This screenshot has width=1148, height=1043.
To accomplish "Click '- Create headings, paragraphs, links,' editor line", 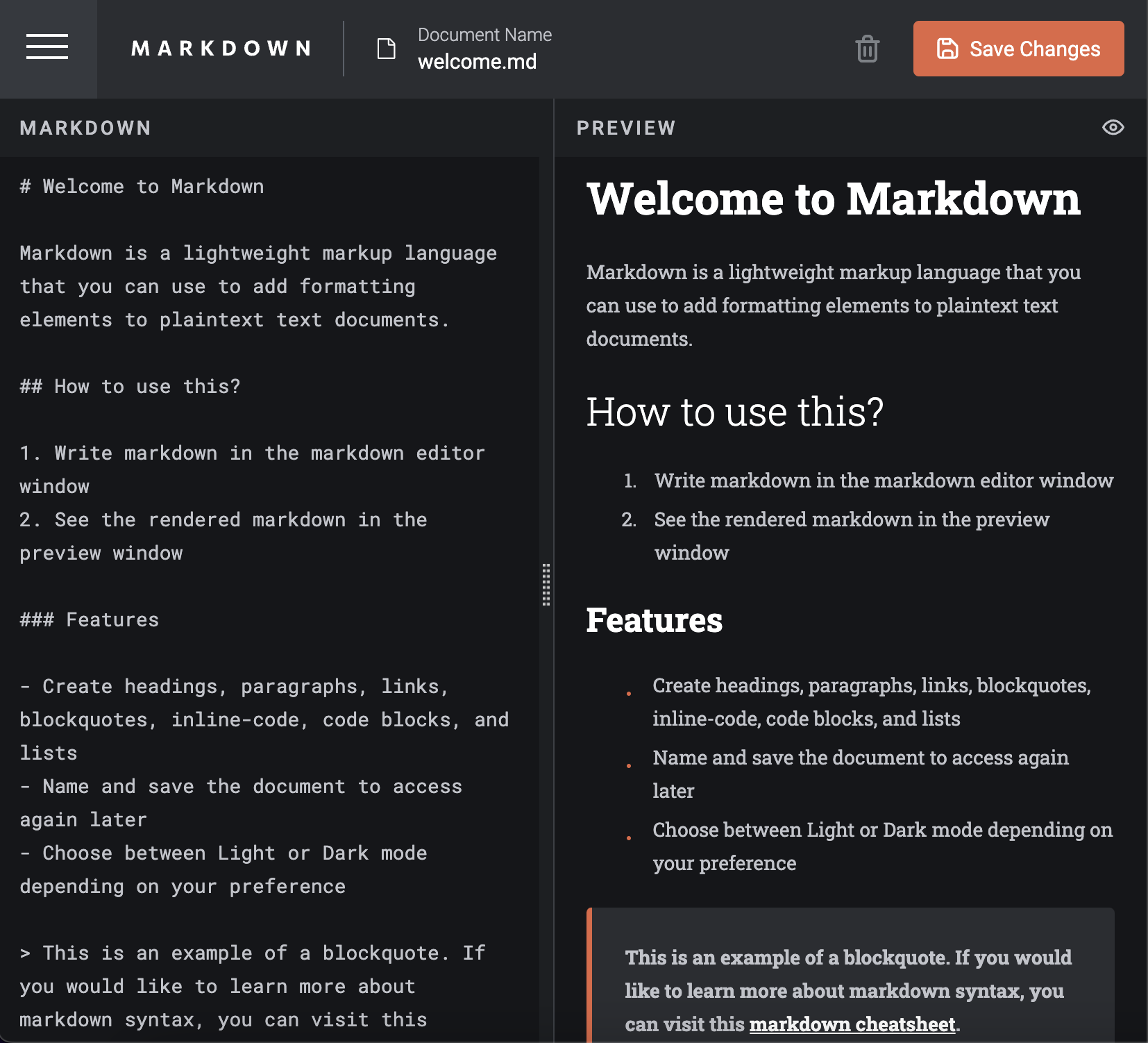I will pyautogui.click(x=264, y=719).
